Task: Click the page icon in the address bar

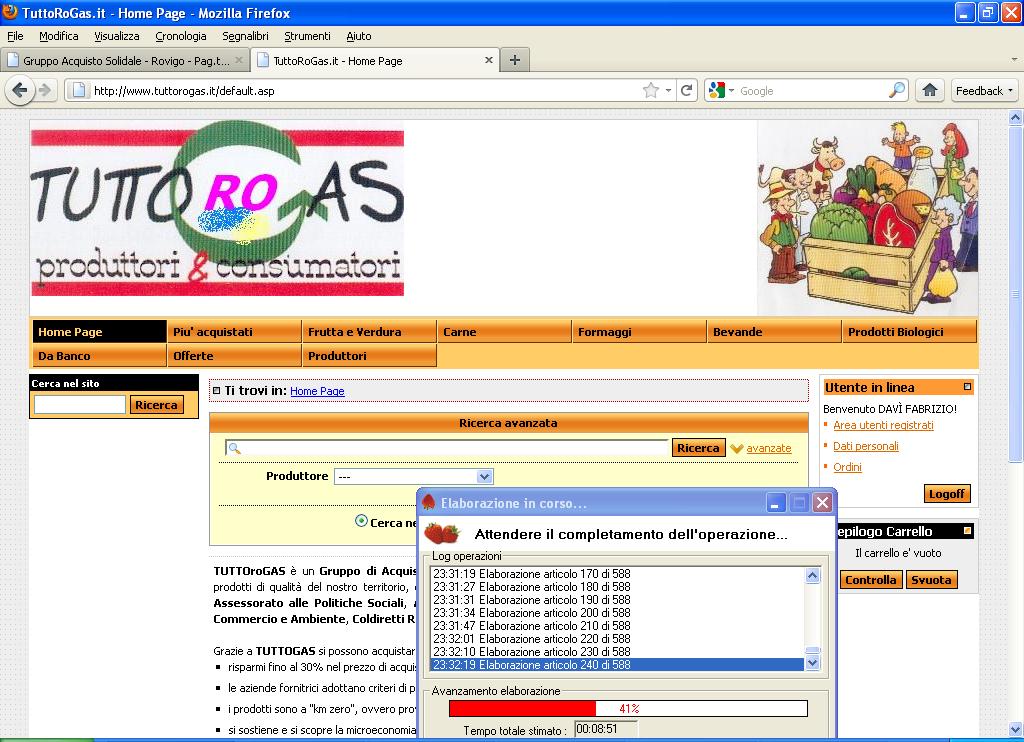Action: click(x=79, y=90)
